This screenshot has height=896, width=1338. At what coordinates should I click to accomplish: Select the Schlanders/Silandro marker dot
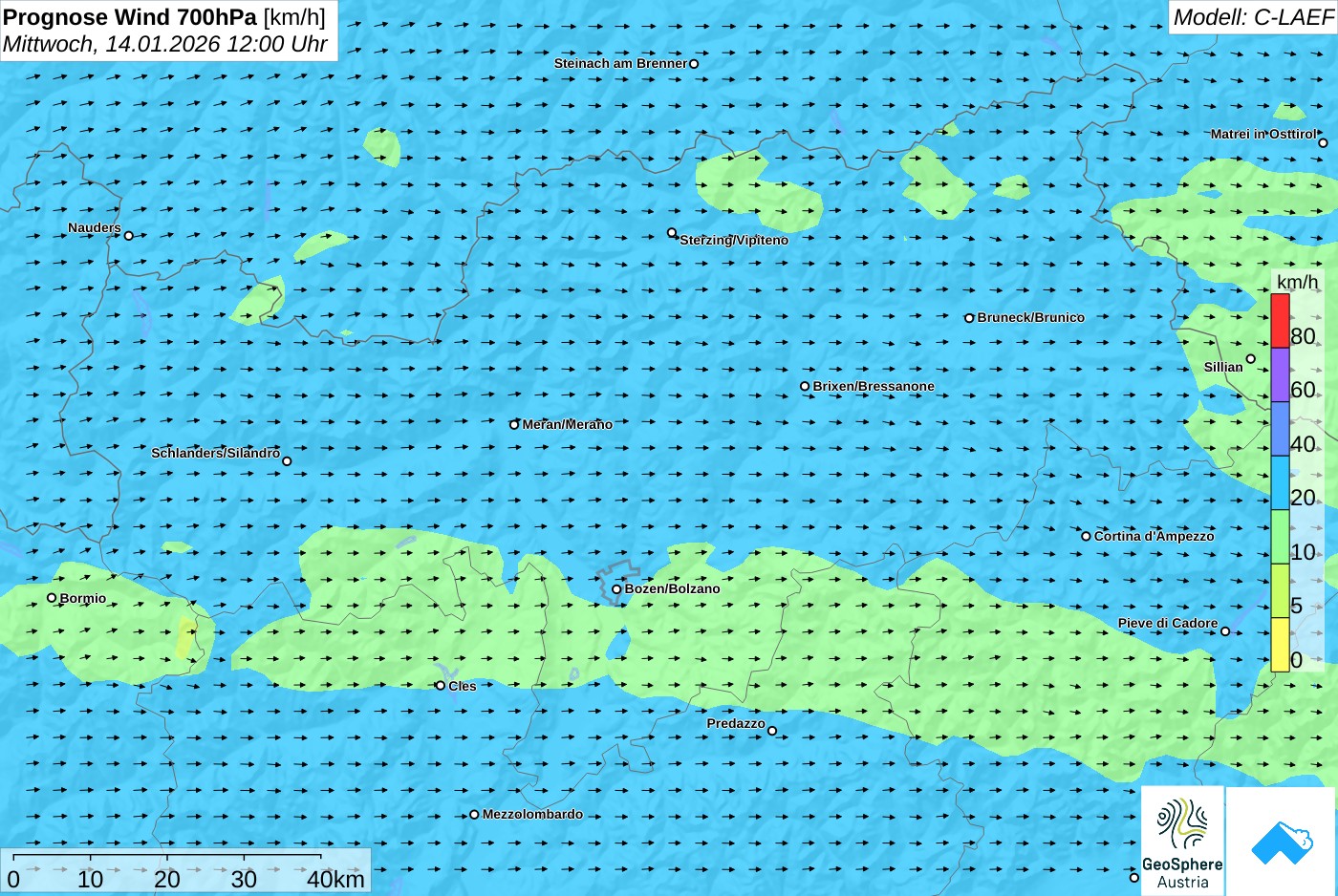[287, 461]
